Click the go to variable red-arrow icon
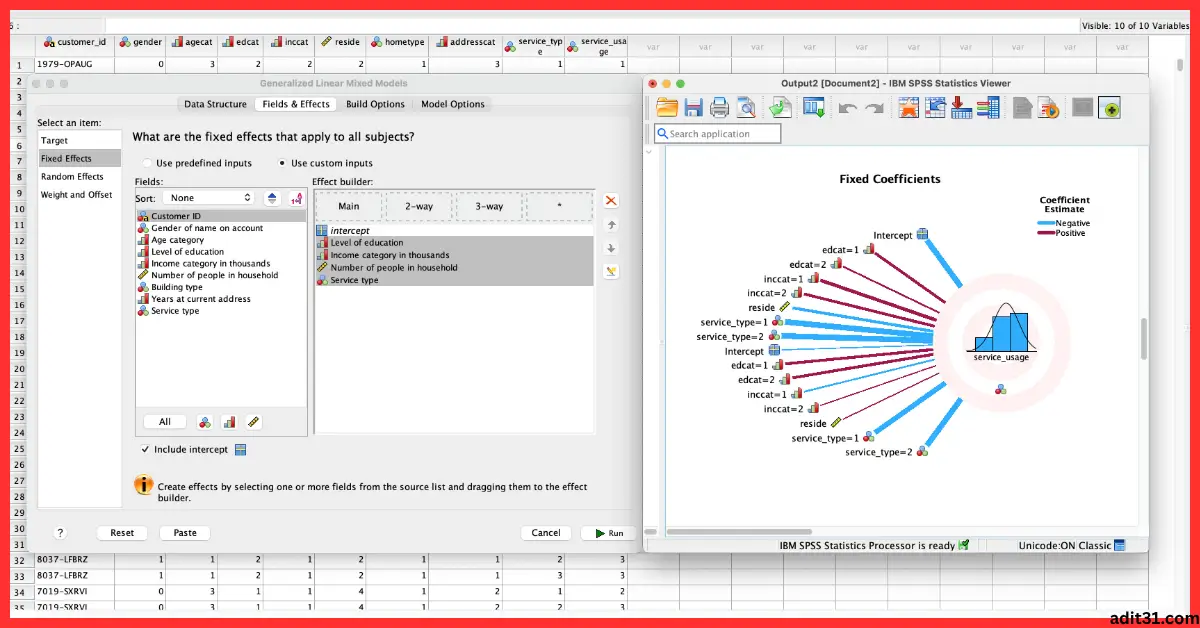1200x628 pixels. (962, 107)
